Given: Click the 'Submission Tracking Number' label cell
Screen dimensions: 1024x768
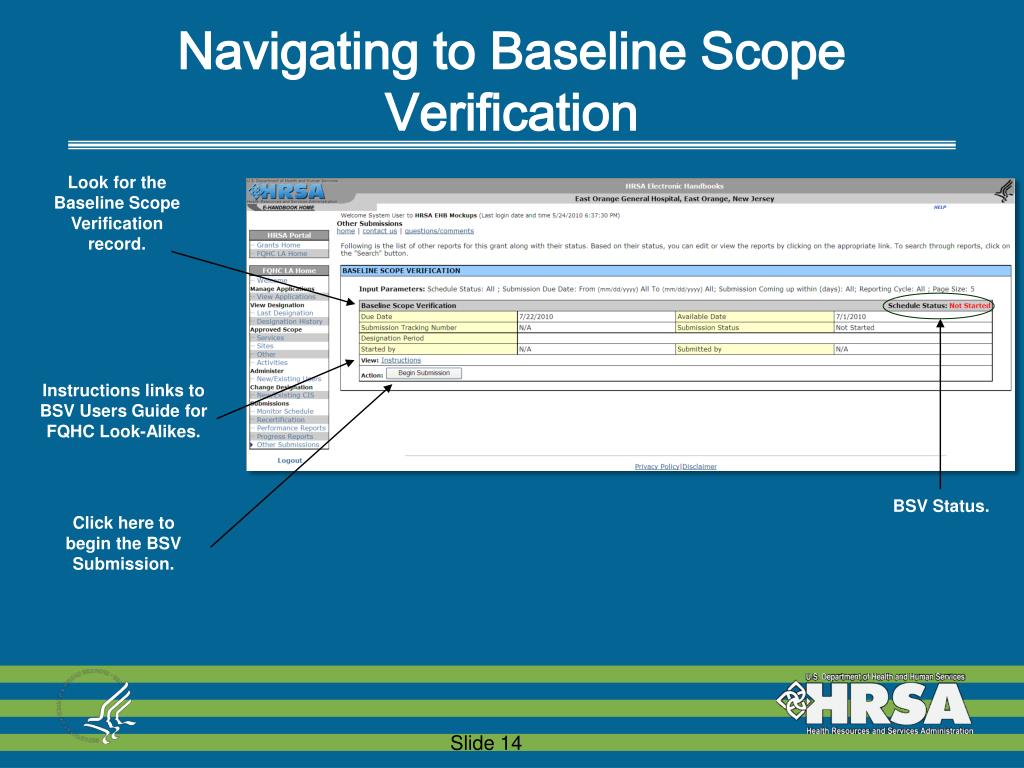Looking at the screenshot, I should 438,328.
